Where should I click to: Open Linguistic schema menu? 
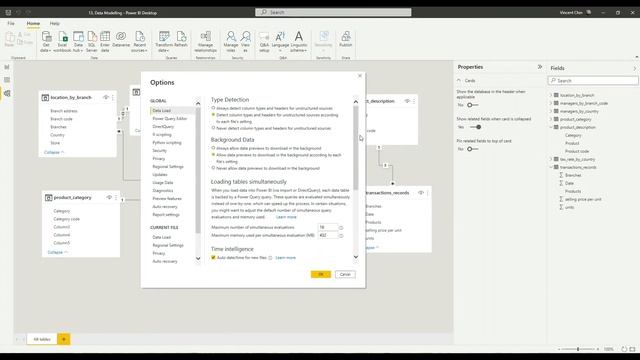click(x=298, y=42)
